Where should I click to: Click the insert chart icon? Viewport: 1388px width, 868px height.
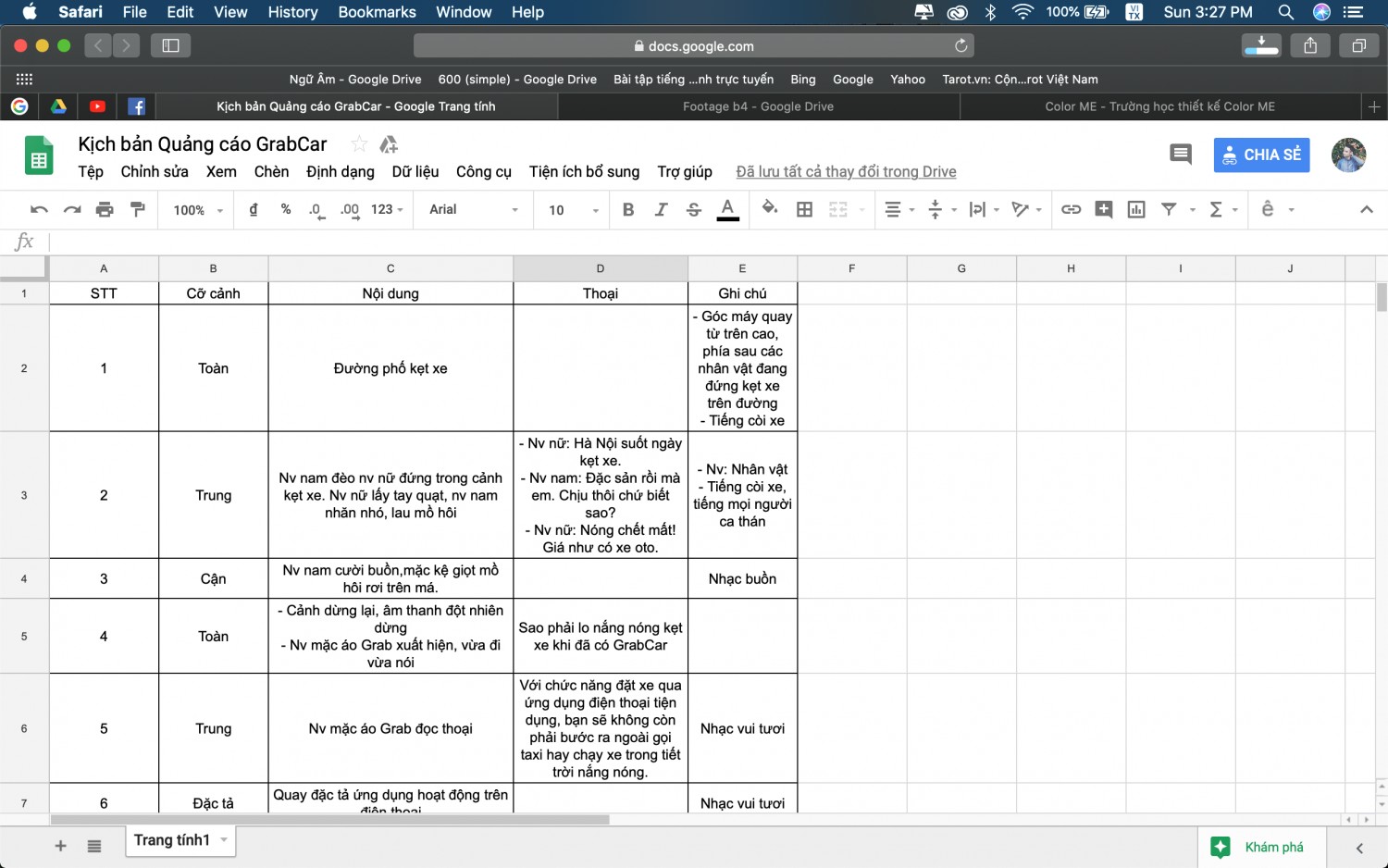(x=1136, y=209)
